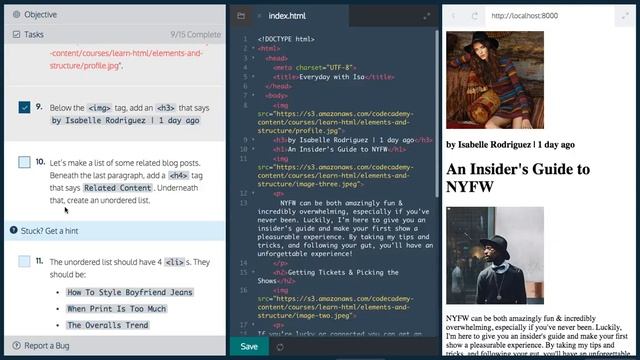Click the When Print Is Too Much item

pyautogui.click(x=117, y=309)
